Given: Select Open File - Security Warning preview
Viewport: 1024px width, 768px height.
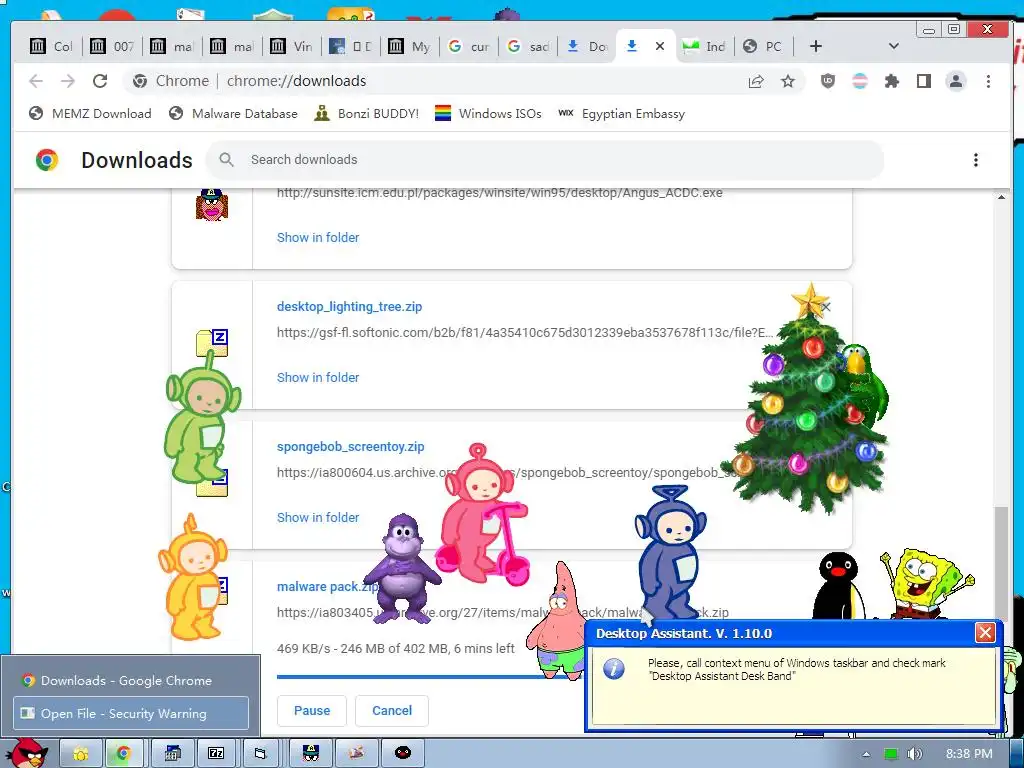Looking at the screenshot, I should click(131, 713).
